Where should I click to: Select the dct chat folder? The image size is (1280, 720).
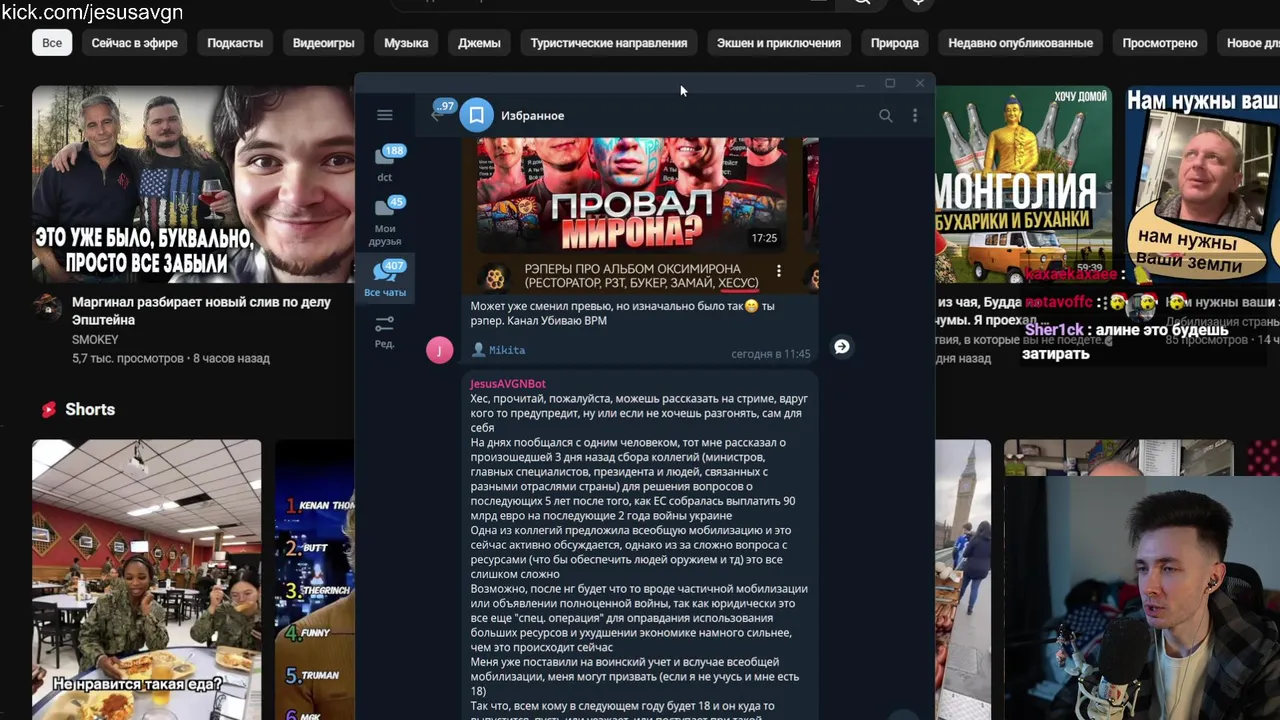pos(385,164)
